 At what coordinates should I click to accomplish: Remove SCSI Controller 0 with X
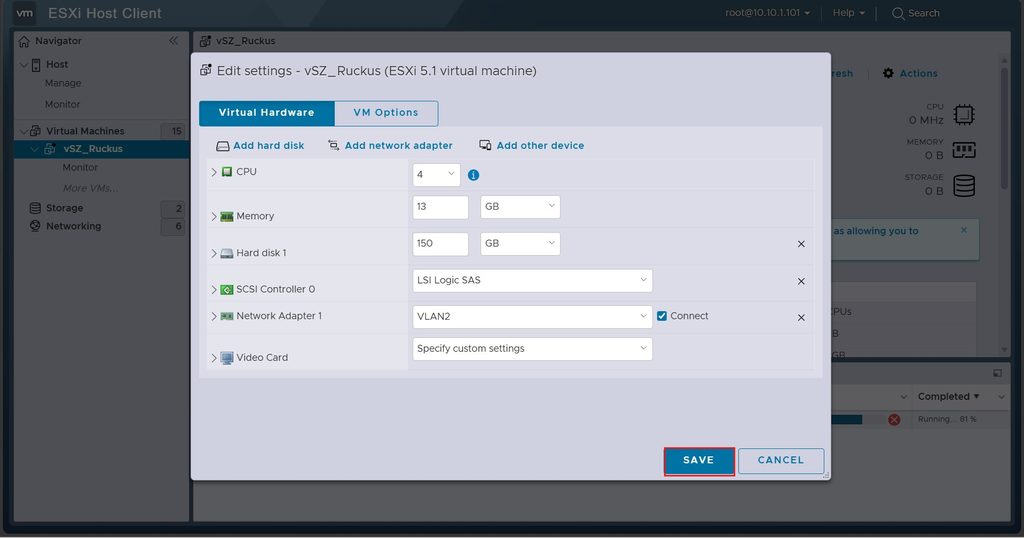801,281
